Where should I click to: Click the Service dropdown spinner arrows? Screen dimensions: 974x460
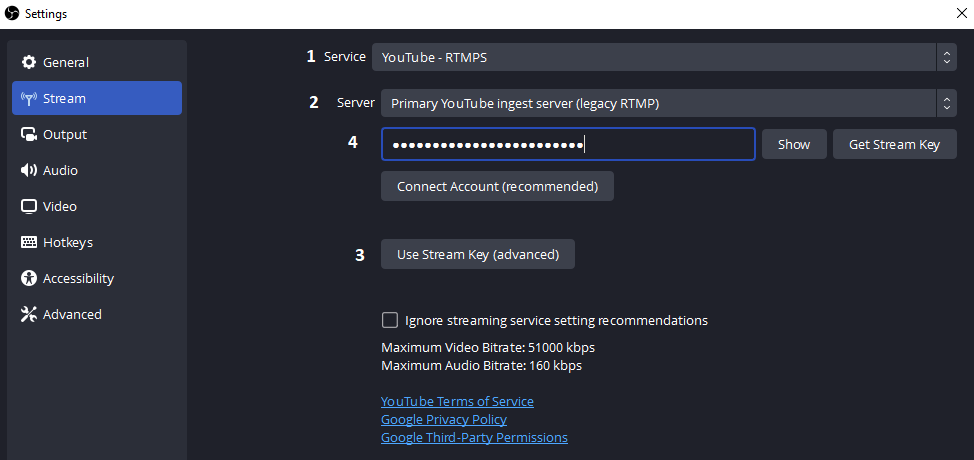946,57
